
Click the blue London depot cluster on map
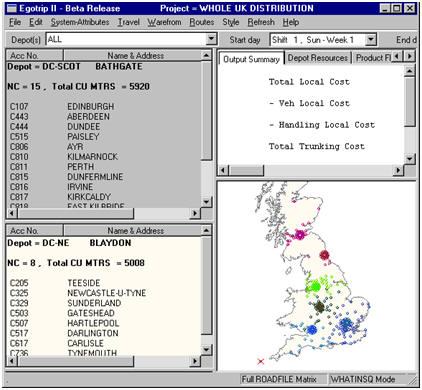(345, 324)
